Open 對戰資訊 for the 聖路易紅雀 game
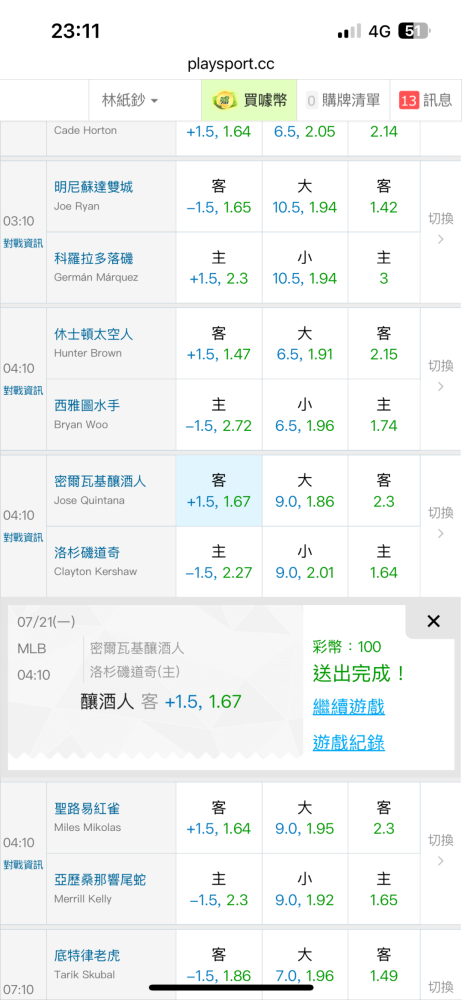This screenshot has width=462, height=1000. [x=23, y=865]
